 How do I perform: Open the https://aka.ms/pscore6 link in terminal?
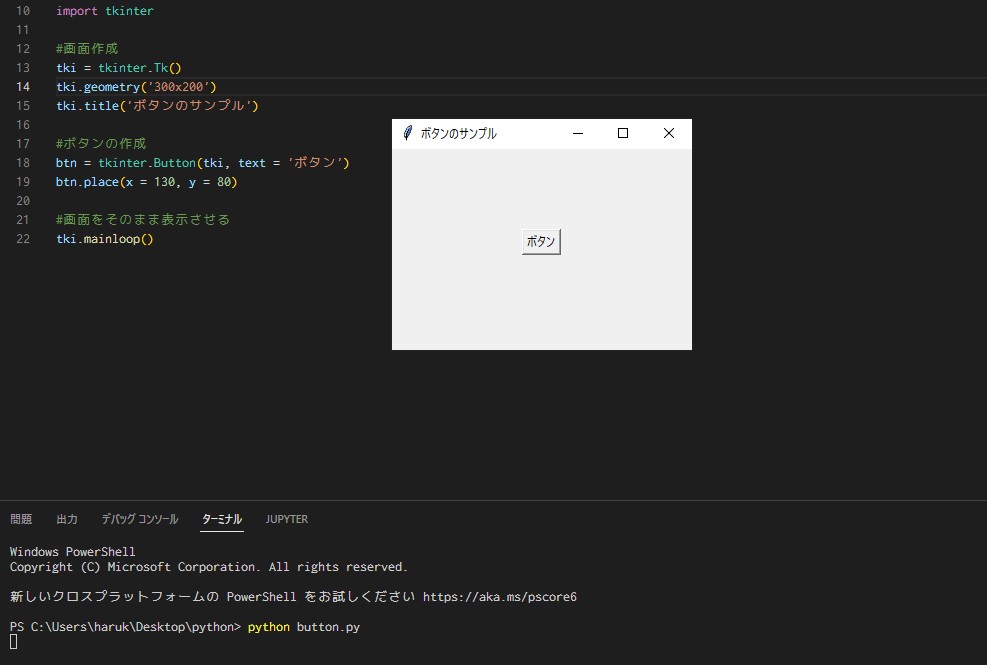coord(500,596)
